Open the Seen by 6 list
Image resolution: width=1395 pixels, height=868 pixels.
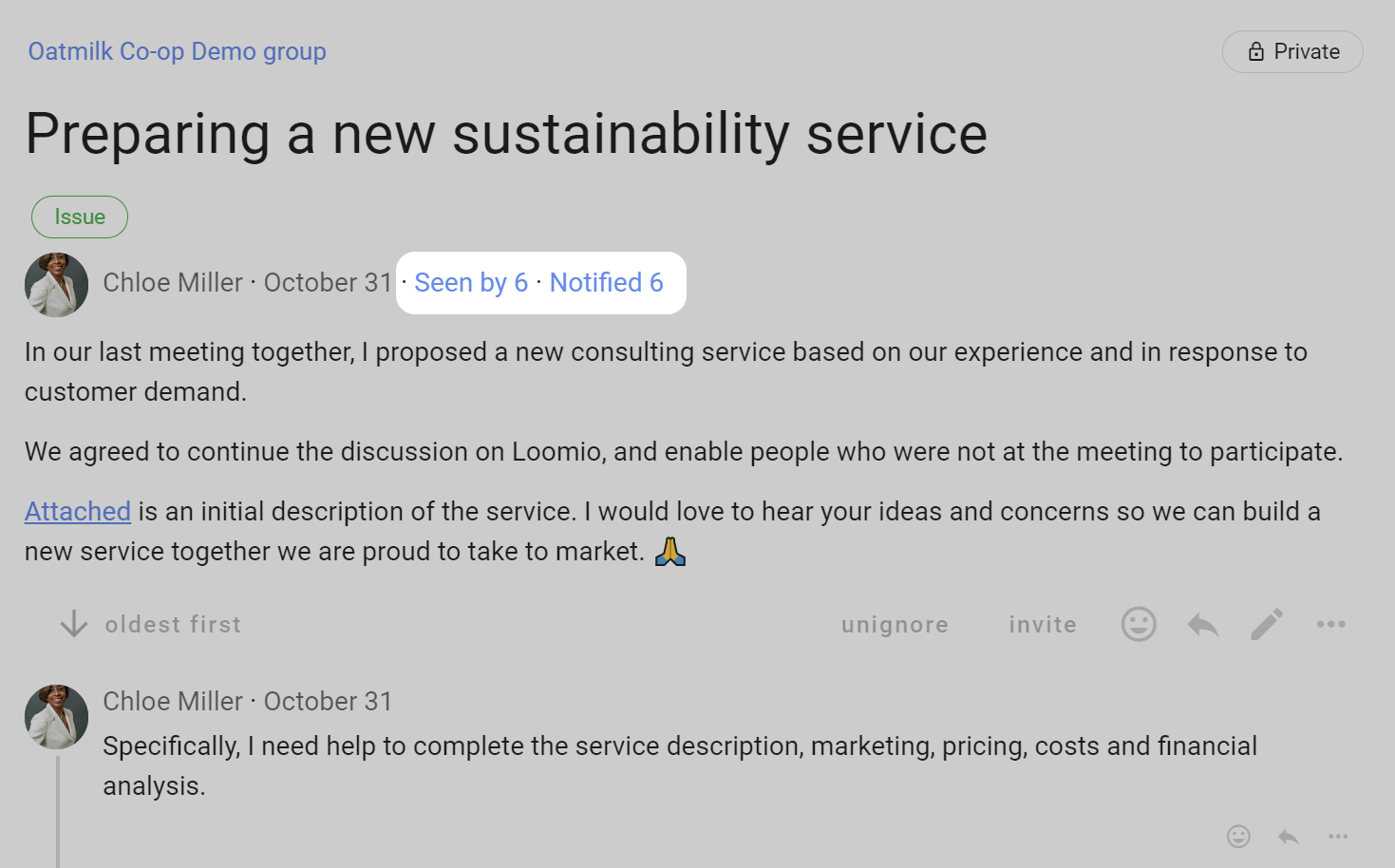pos(470,282)
